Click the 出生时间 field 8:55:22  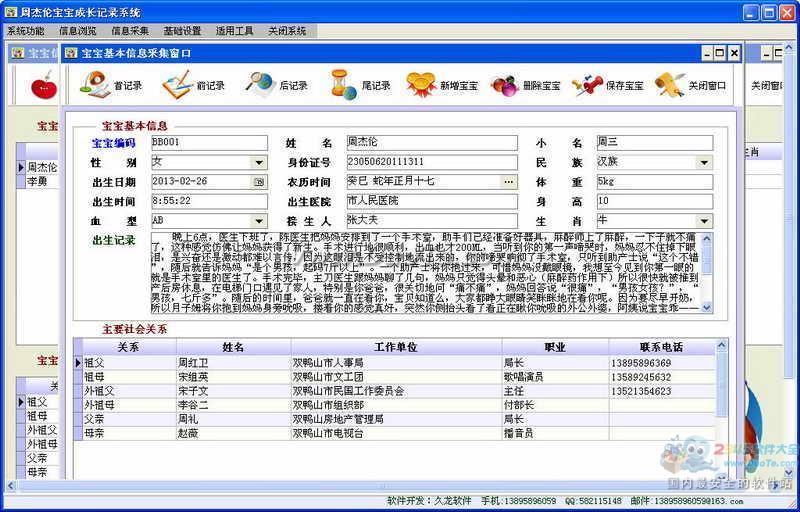(209, 201)
